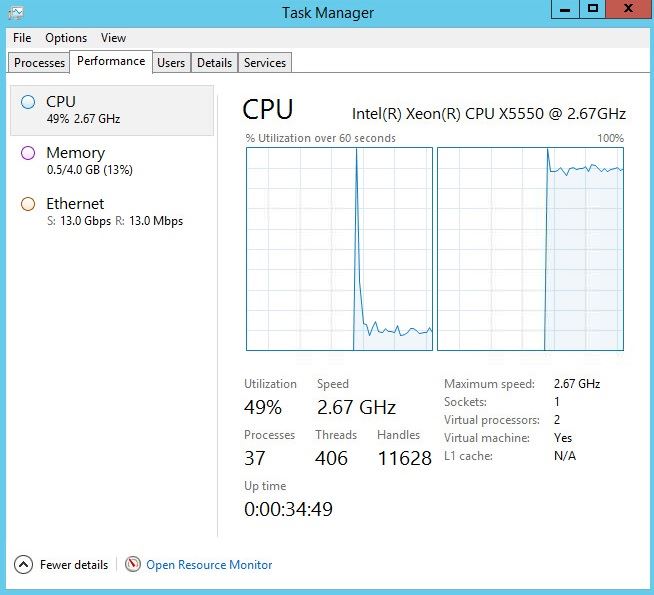This screenshot has height=595, width=654.
Task: Click the Resource Monitor gauge icon
Action: [x=133, y=564]
